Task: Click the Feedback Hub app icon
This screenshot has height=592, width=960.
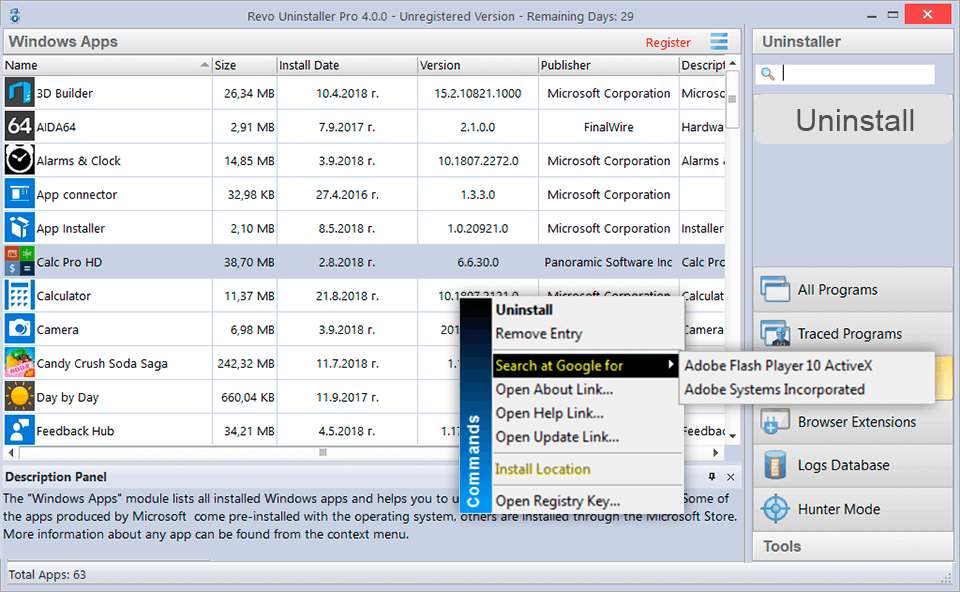Action: [x=19, y=430]
